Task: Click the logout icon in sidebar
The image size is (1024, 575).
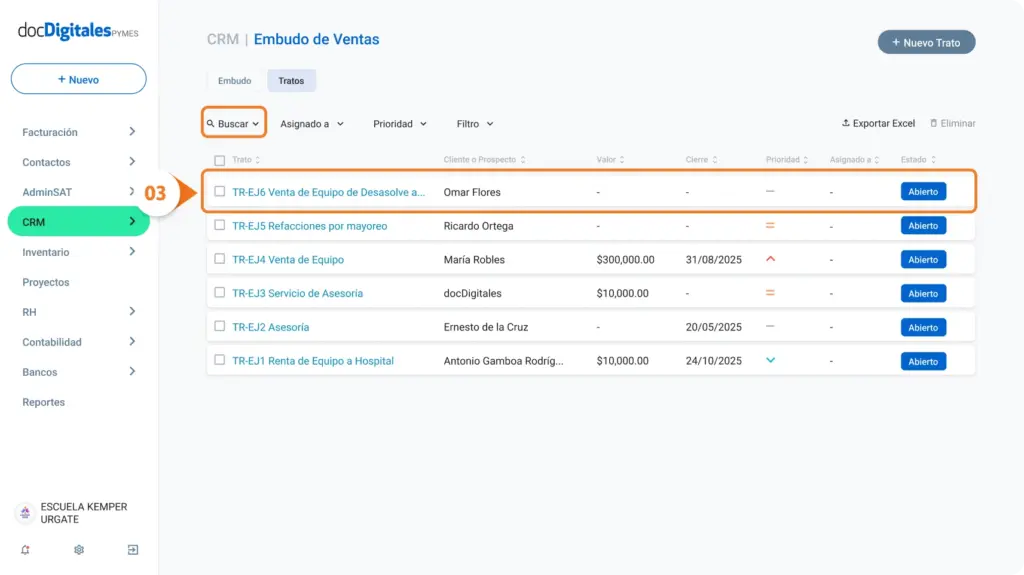Action: click(x=133, y=550)
